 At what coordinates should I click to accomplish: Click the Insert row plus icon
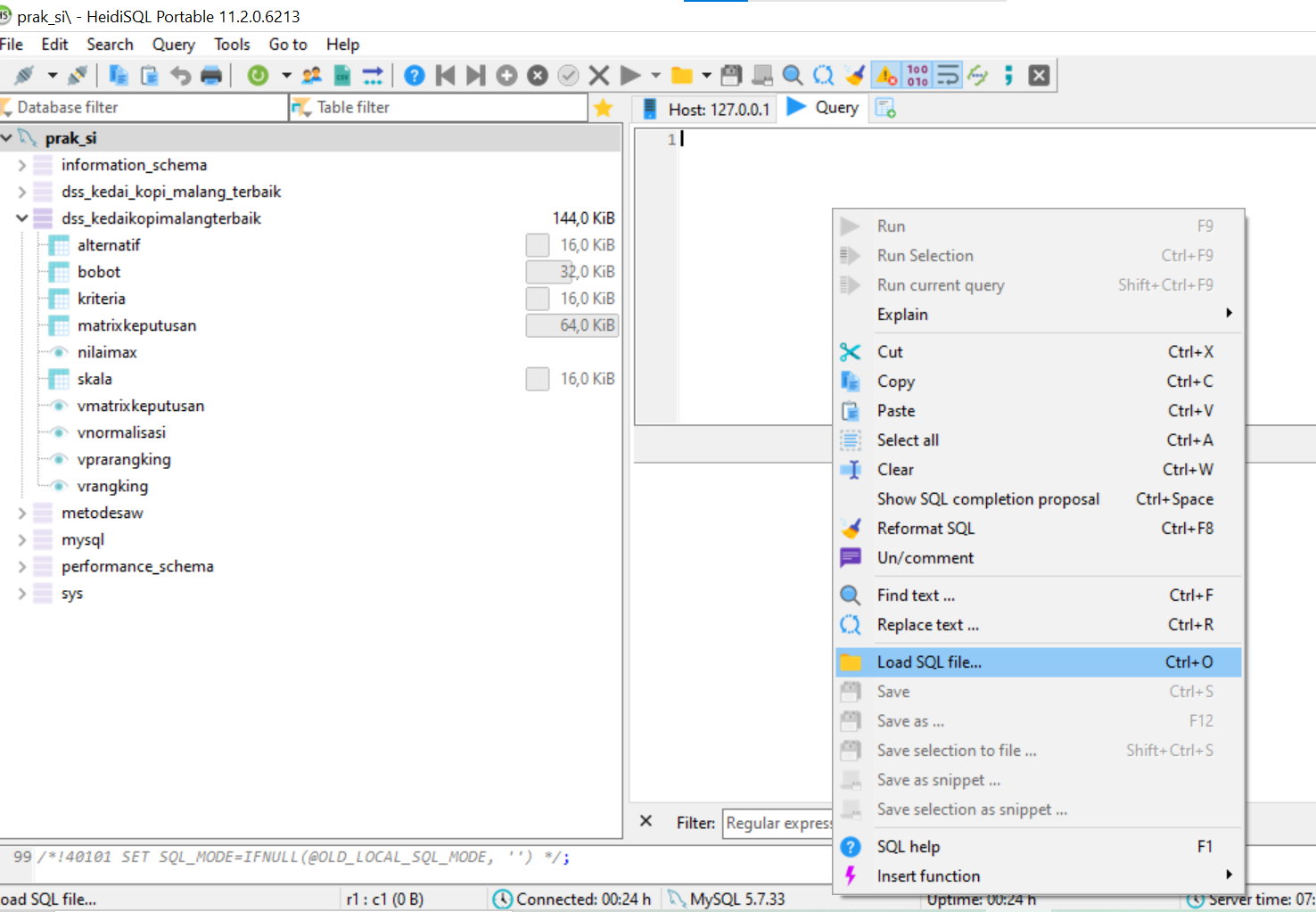(506, 76)
